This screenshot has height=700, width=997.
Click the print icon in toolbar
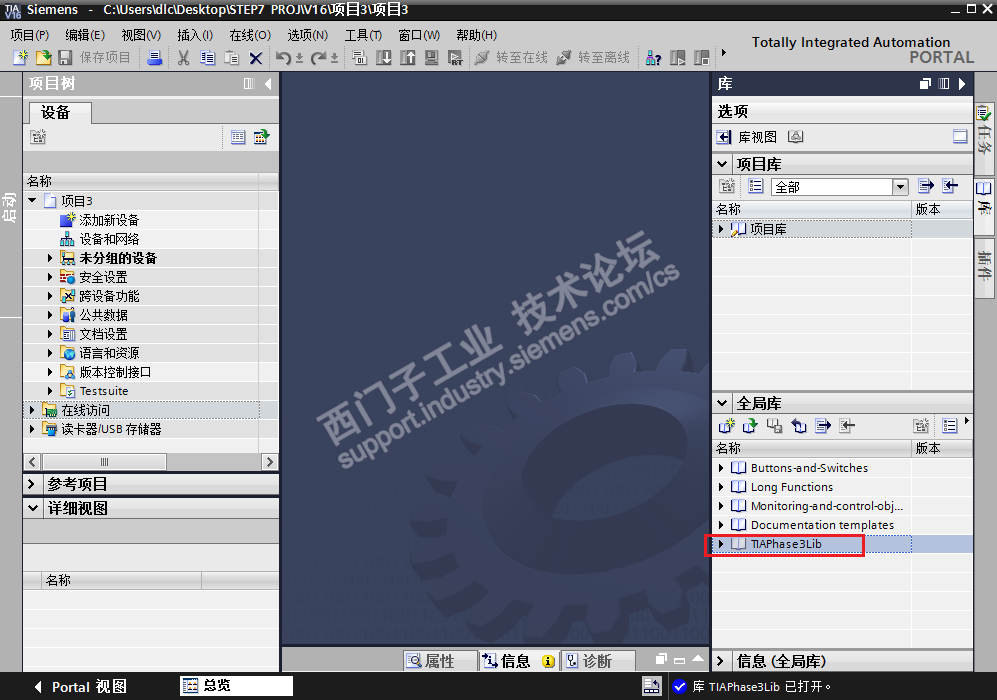[154, 58]
